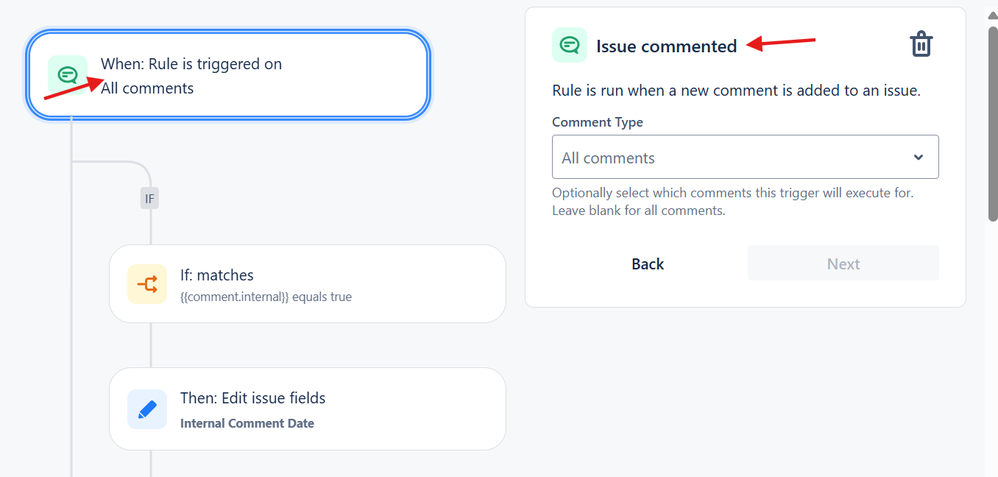Click the orange branch icon on the If: matches condition
The width and height of the screenshot is (998, 477).
coord(147,285)
